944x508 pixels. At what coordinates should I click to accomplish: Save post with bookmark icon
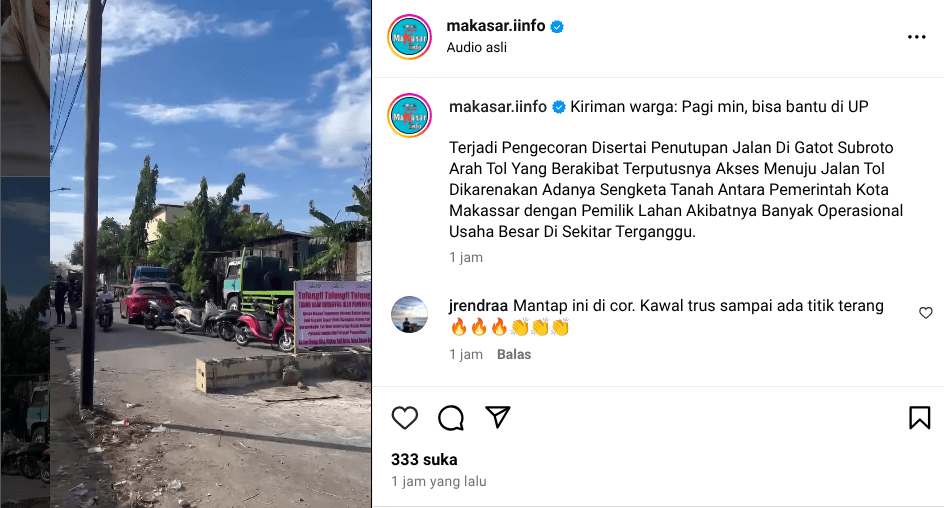919,418
